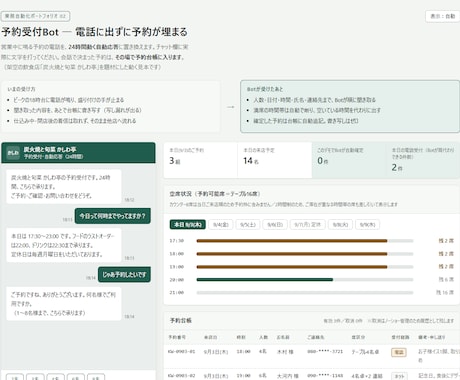Click the 2 件 phone reception stat card
Image resolution: width=460 pixels, height=380 pixels.
click(x=423, y=160)
